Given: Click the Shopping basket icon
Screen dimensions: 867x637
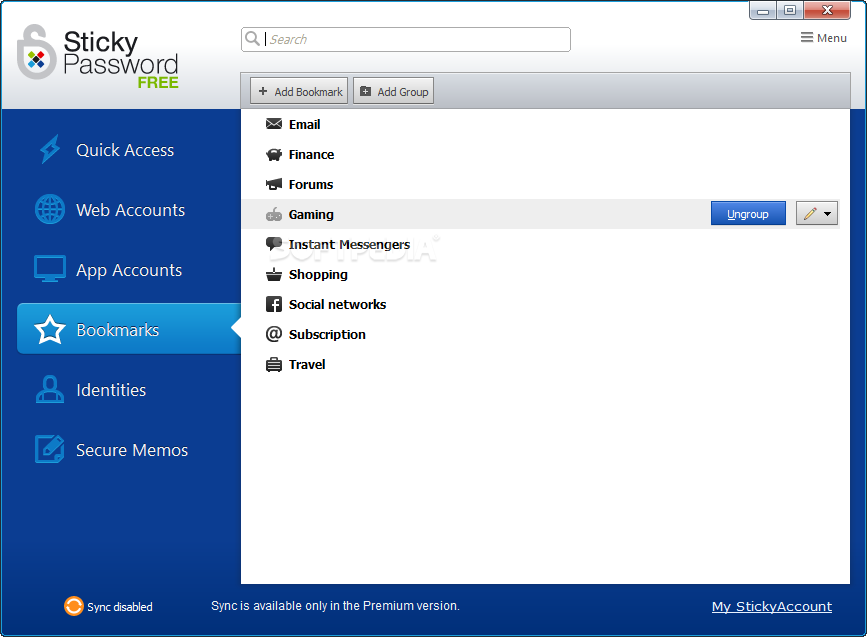Looking at the screenshot, I should [274, 274].
